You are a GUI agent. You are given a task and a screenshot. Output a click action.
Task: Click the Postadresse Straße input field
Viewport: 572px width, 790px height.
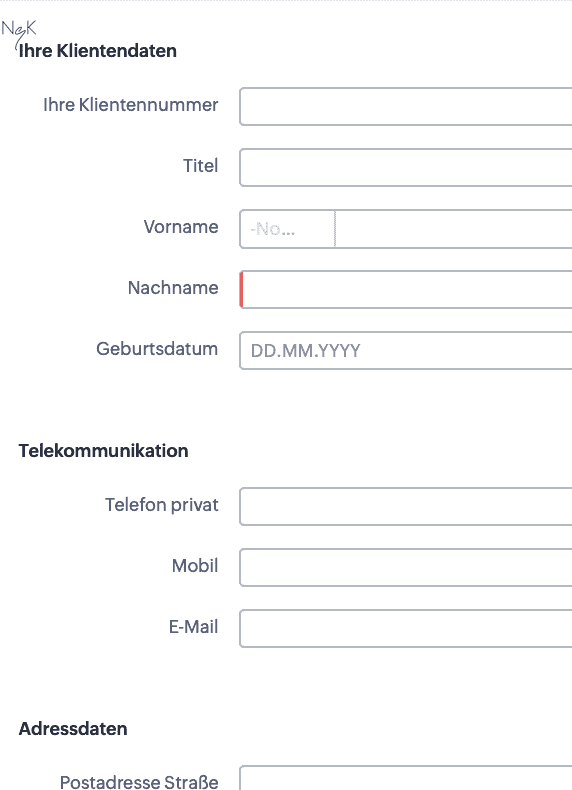click(x=406, y=778)
